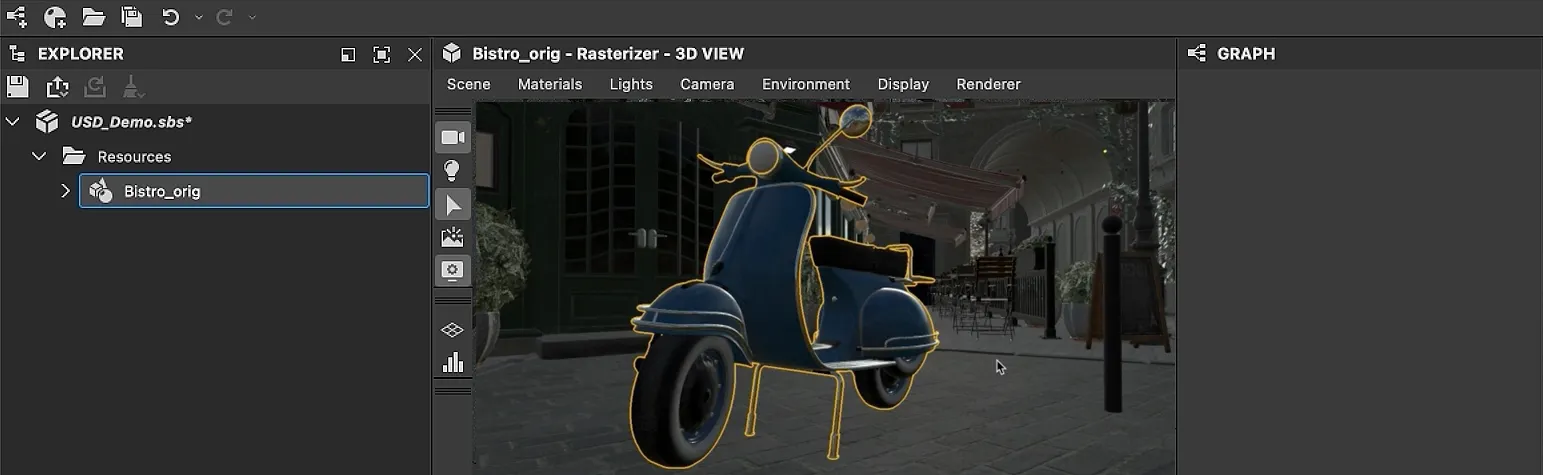This screenshot has height=475, width=1543.
Task: Open a package with the folder icon
Action: pos(93,17)
